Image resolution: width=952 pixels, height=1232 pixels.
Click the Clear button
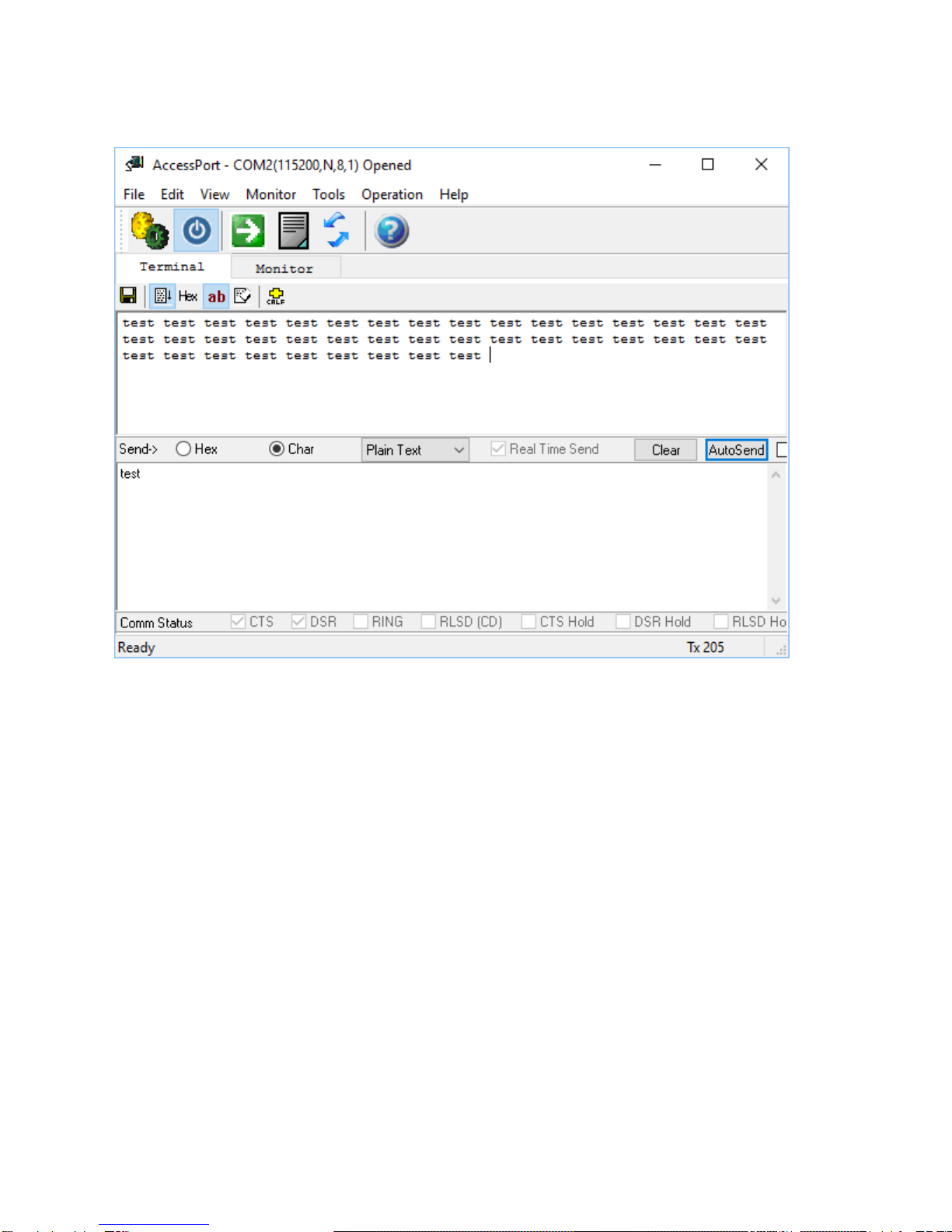point(666,450)
